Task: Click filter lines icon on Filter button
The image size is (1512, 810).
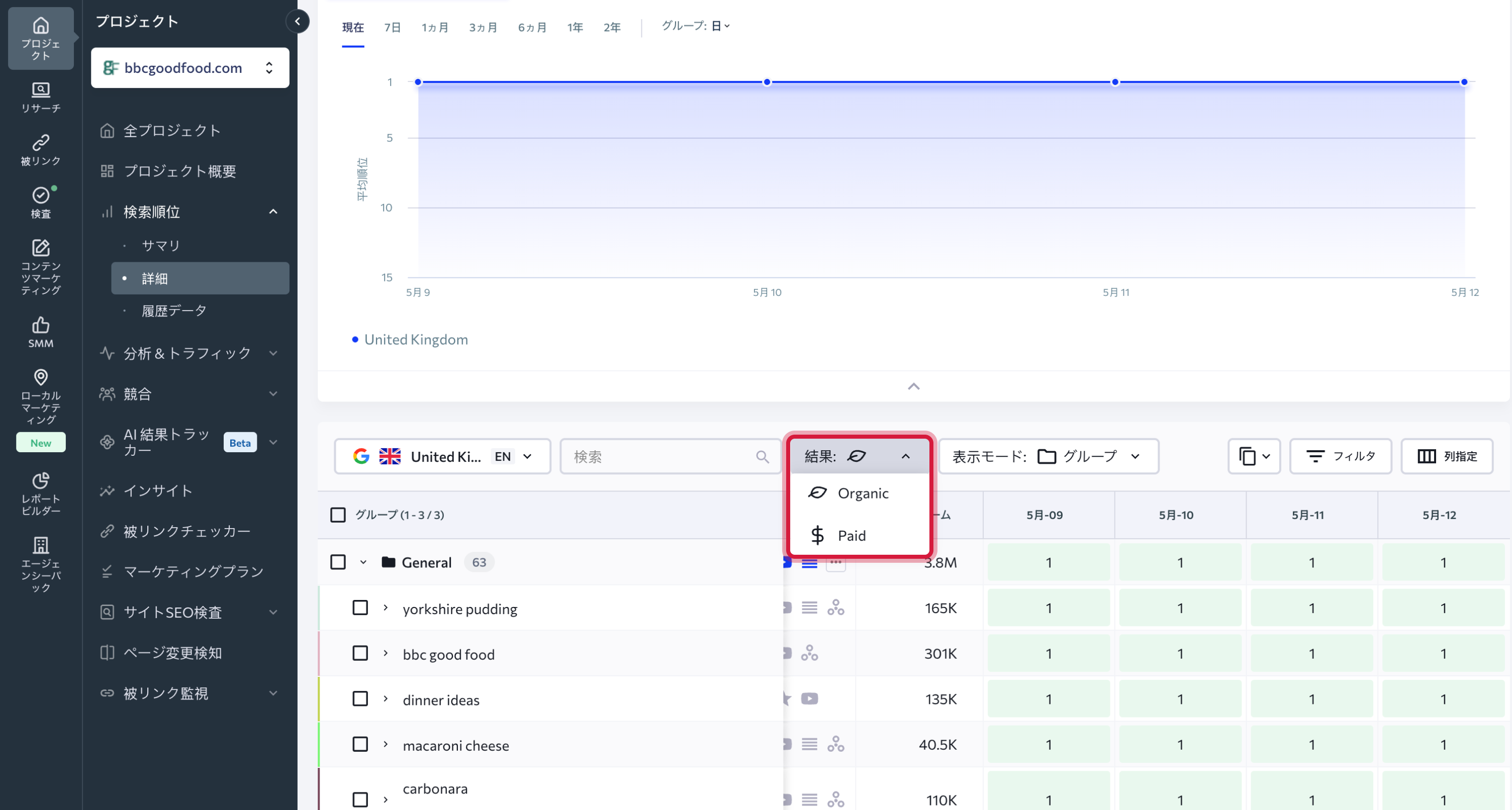Action: point(1315,457)
